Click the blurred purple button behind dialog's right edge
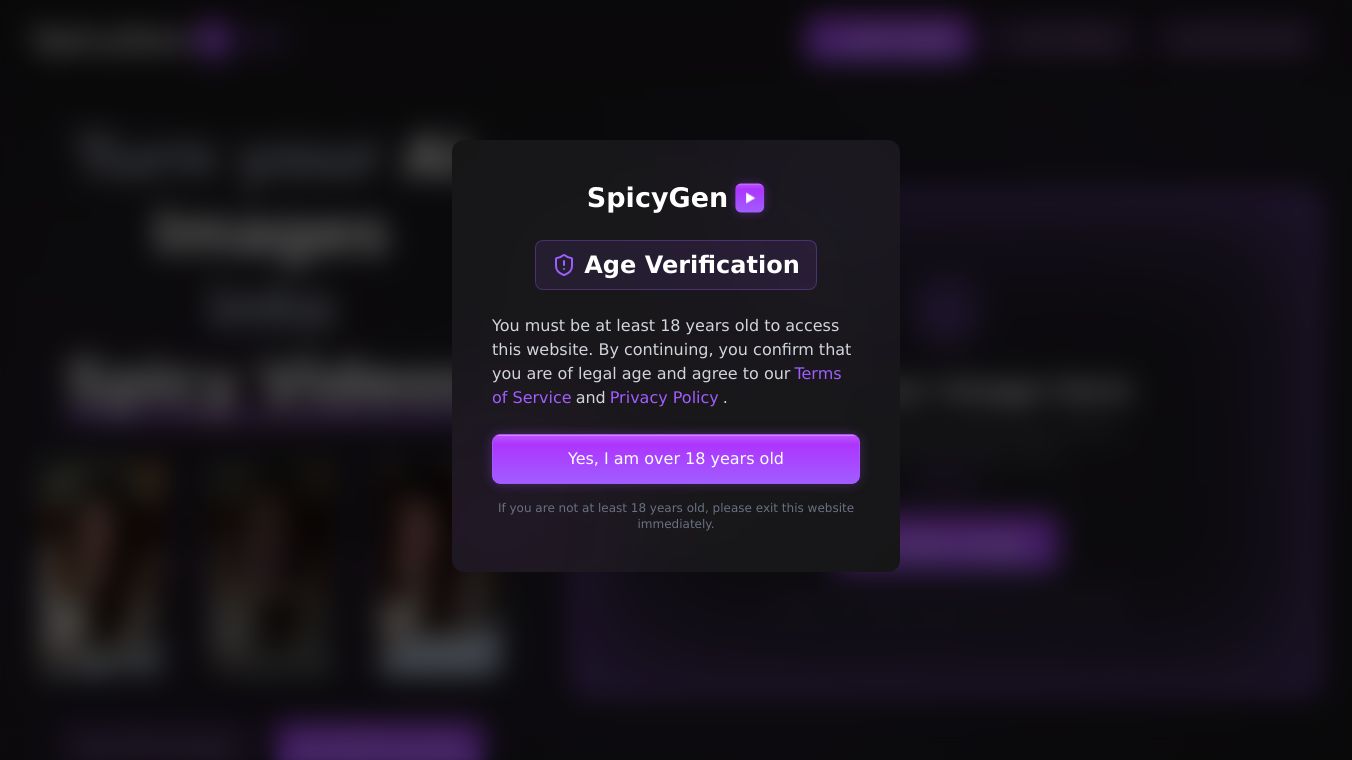 click(x=980, y=541)
